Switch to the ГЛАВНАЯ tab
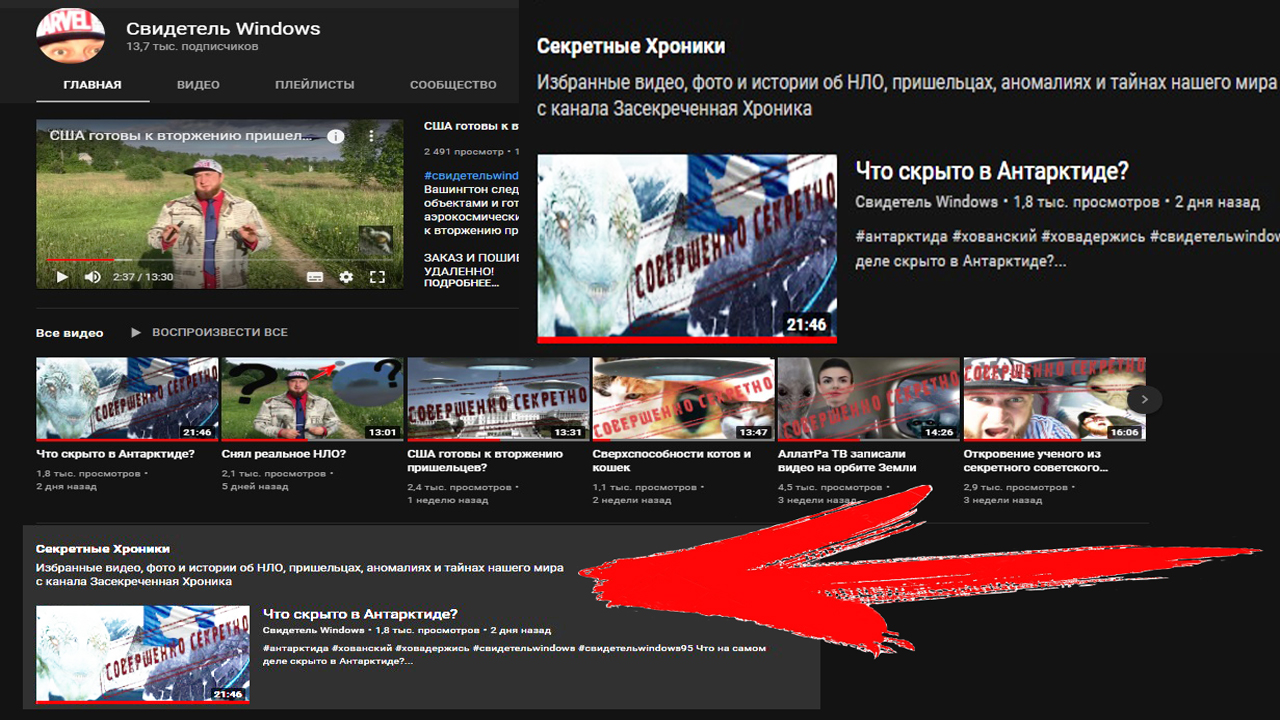 (x=92, y=85)
